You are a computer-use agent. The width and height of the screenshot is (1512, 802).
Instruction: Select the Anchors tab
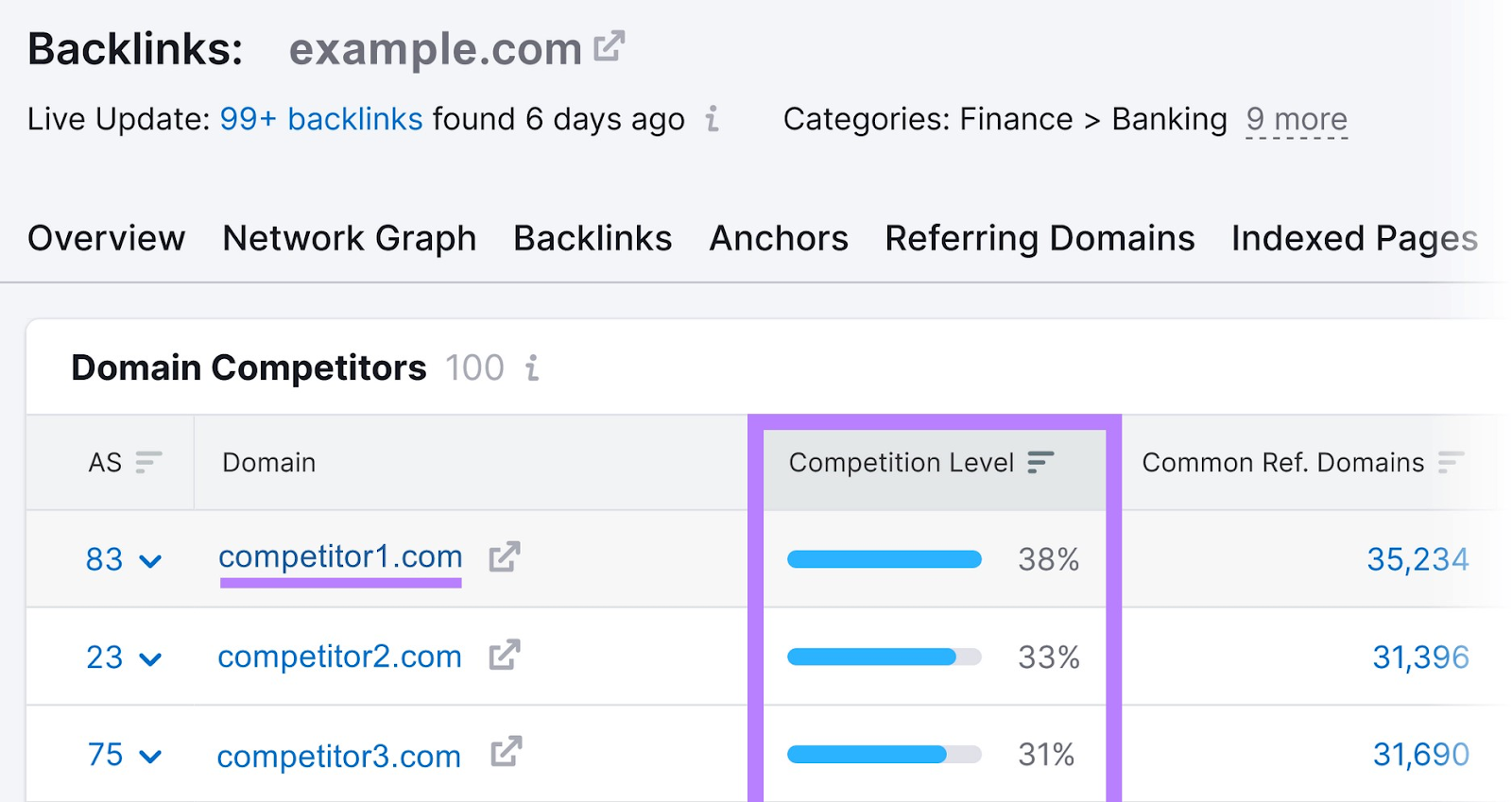point(778,238)
